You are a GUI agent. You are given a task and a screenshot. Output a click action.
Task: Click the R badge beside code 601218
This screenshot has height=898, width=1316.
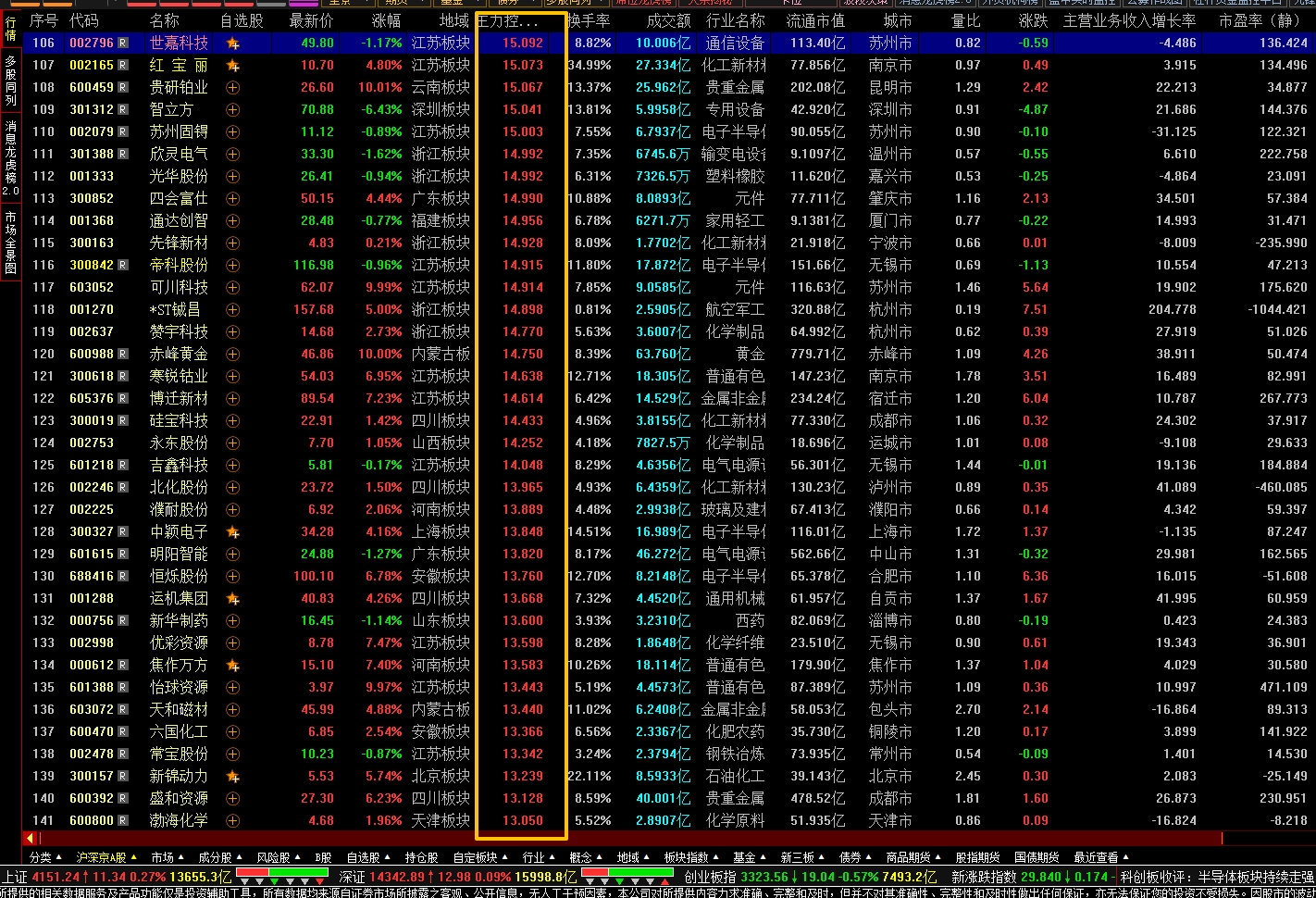tap(123, 465)
